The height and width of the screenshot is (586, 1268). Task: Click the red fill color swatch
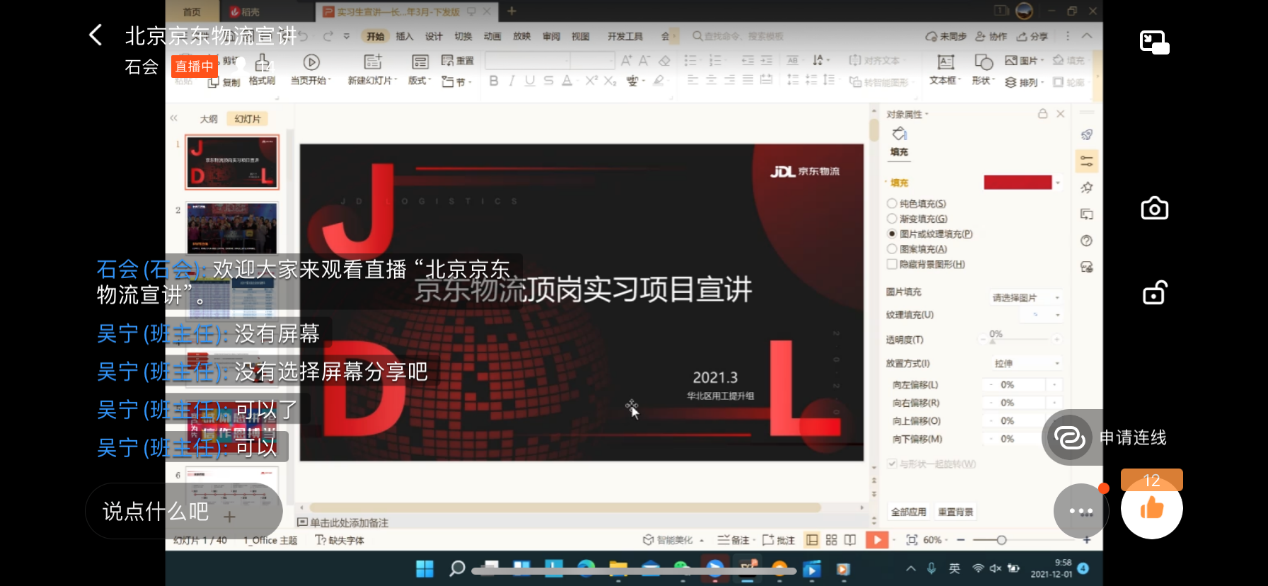click(1018, 183)
